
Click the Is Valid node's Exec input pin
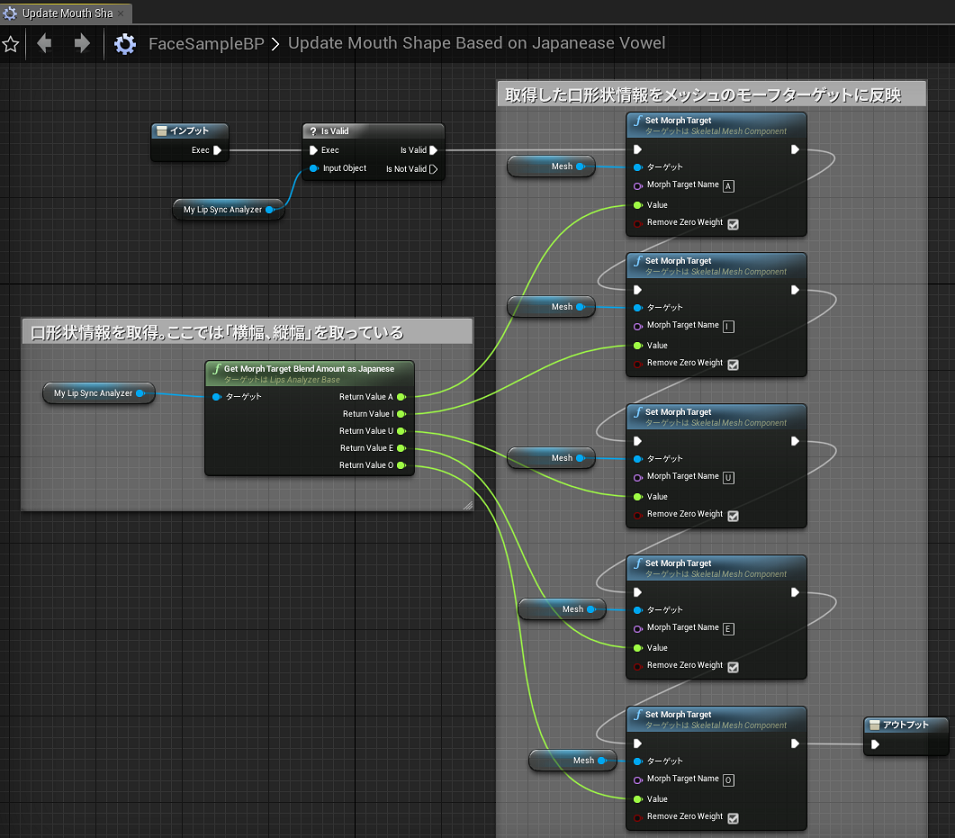point(313,150)
